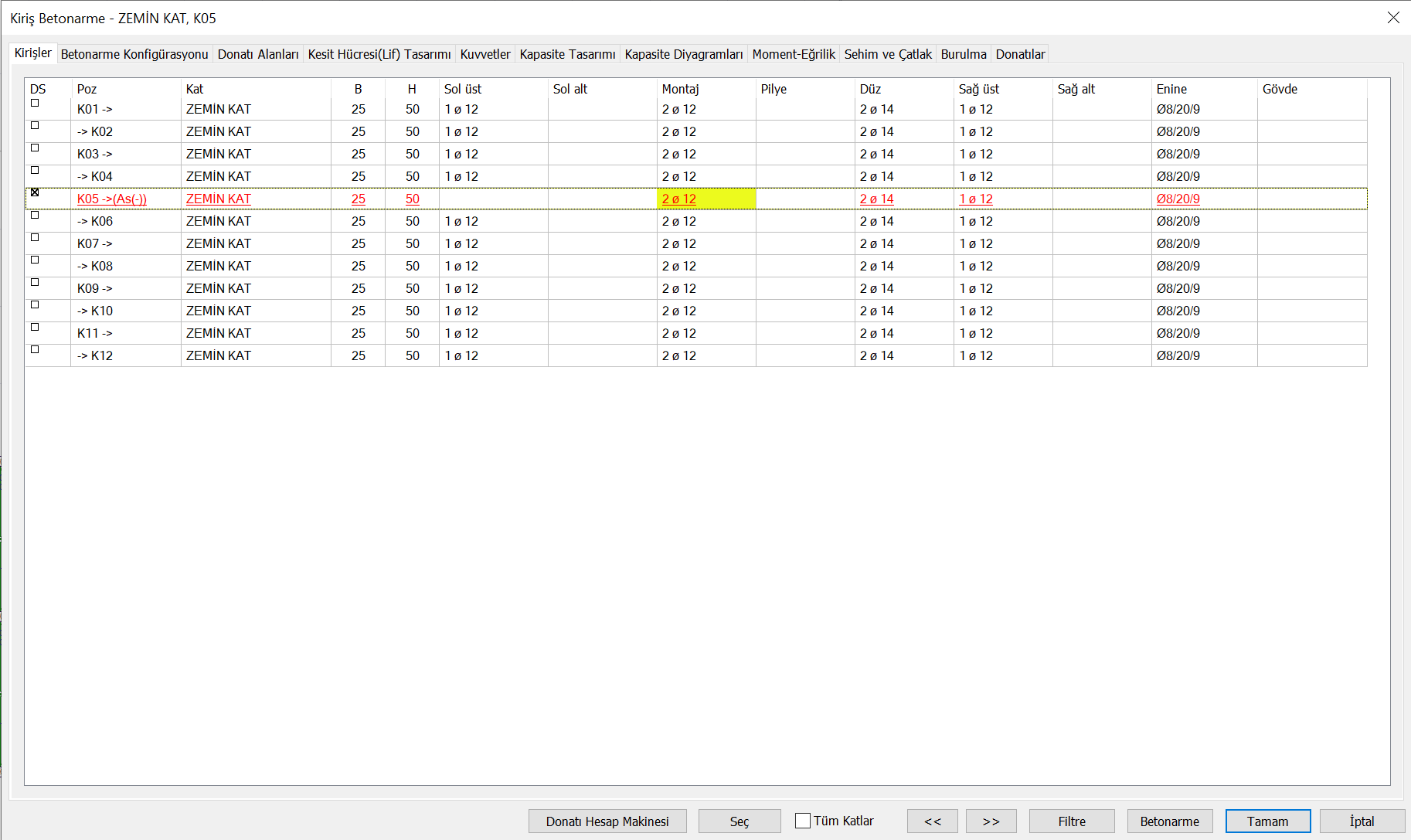Go to previous beam with << button
The image size is (1411, 840).
tap(932, 821)
